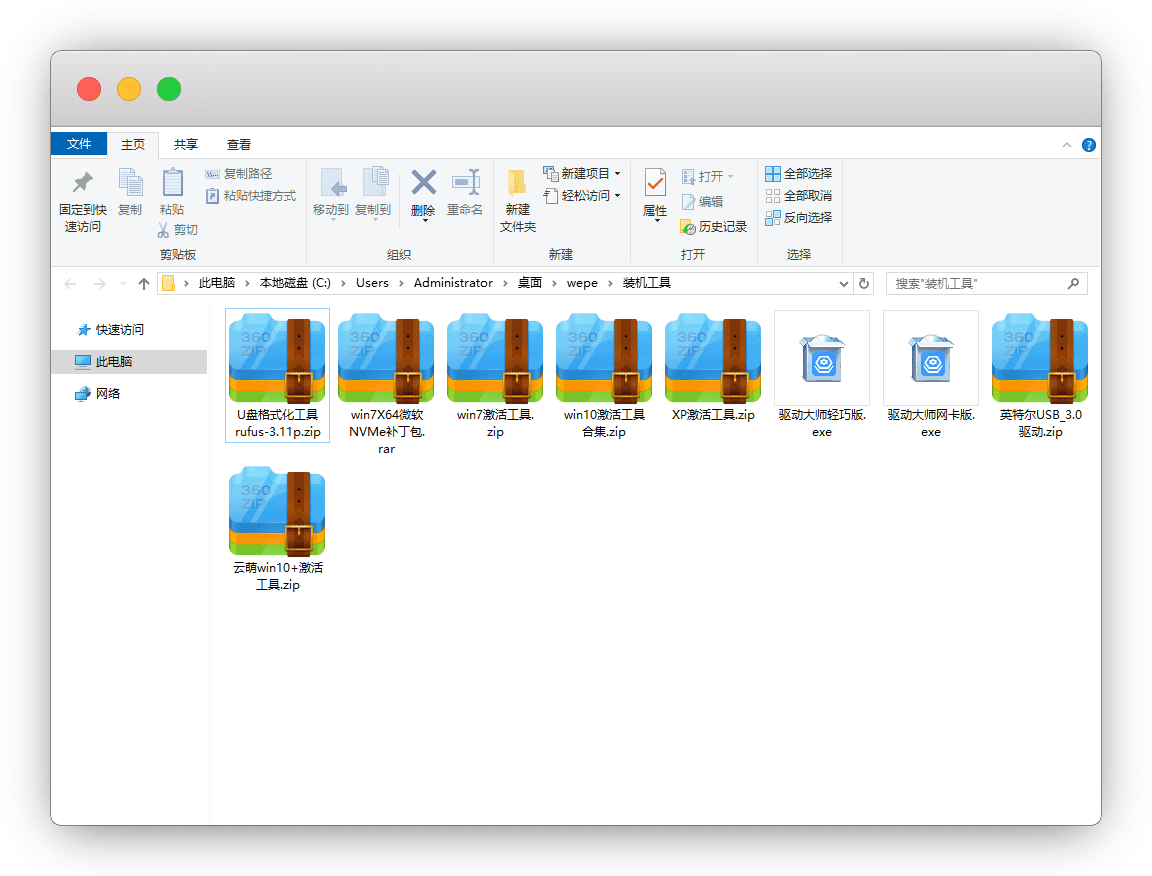The height and width of the screenshot is (876, 1152).
Task: Click the Up directory arrow icon
Action: [144, 284]
